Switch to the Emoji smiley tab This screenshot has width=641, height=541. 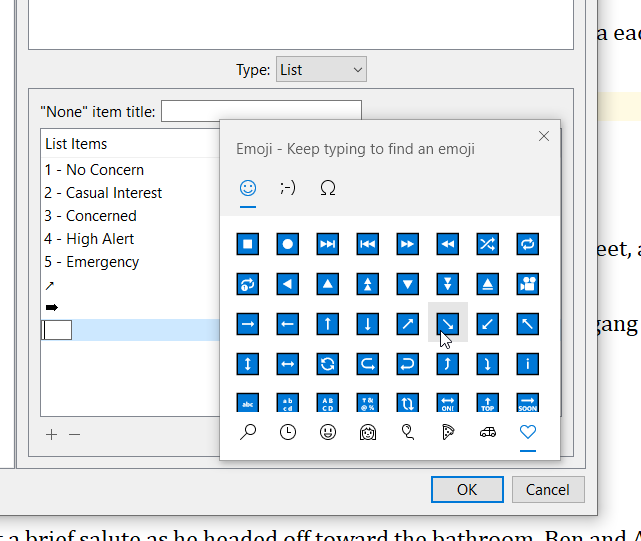(248, 188)
